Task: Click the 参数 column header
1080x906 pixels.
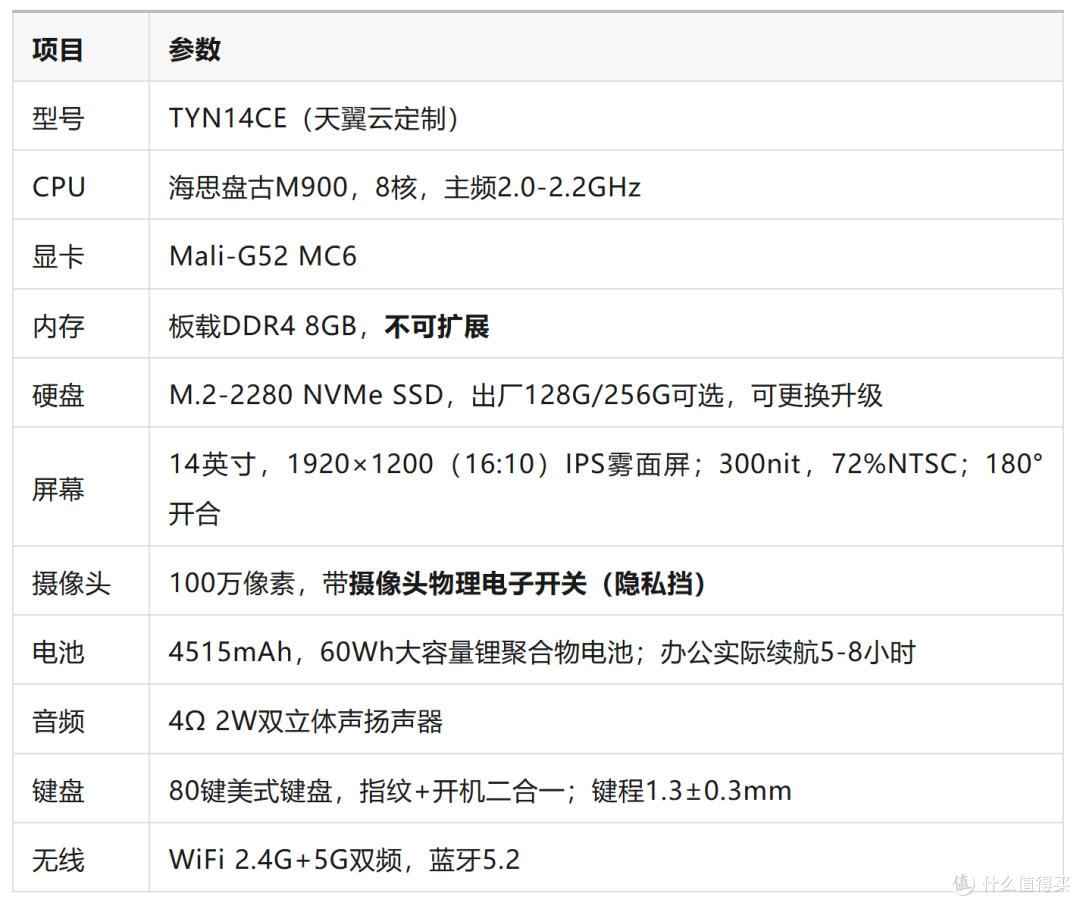Action: tap(194, 50)
